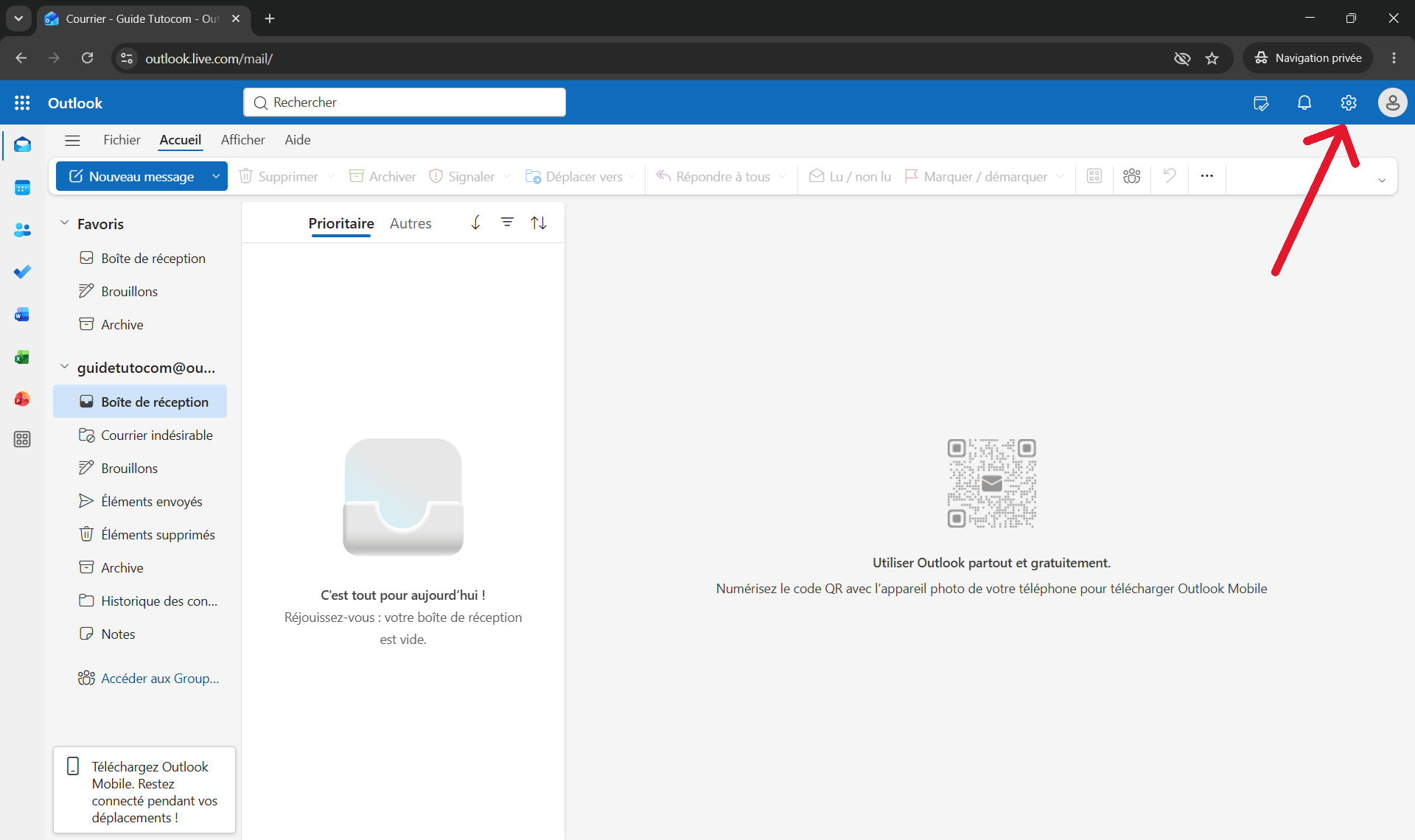1415x840 pixels.
Task: Click the Undo arrow in toolbar
Action: click(1170, 176)
